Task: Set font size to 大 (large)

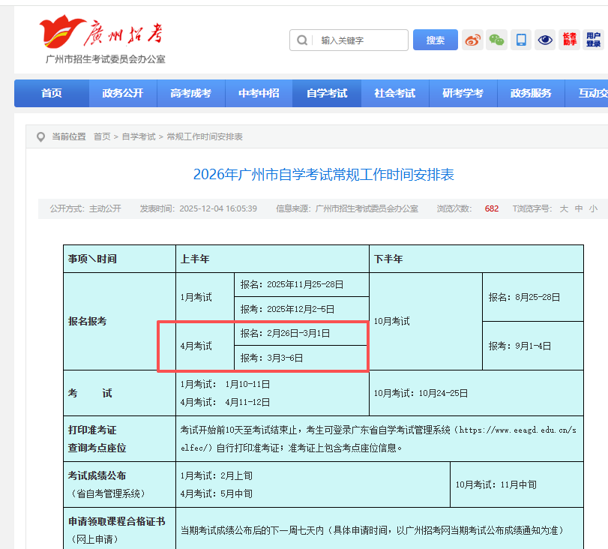Action: pos(563,209)
